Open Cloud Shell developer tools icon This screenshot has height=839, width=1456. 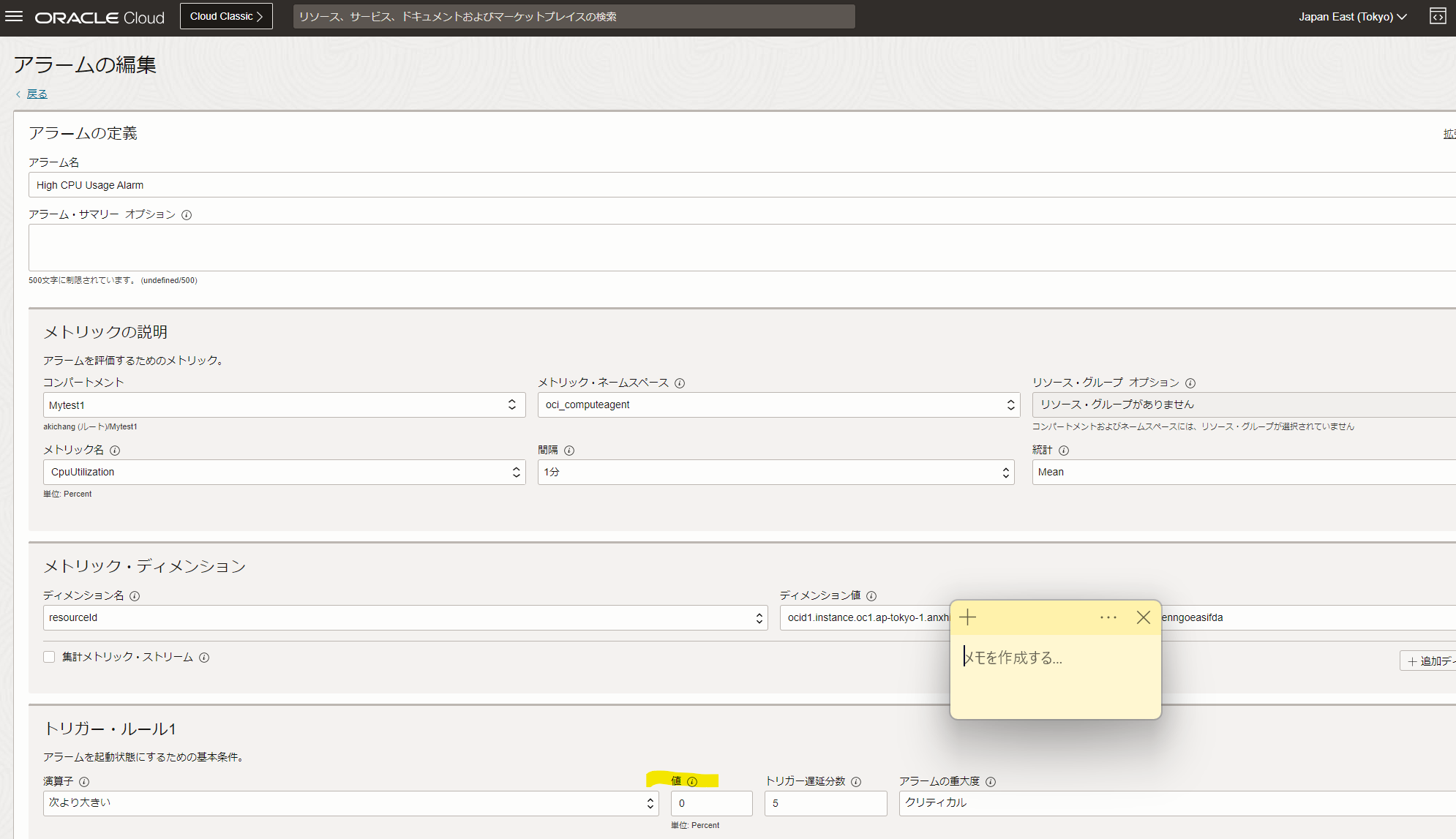click(1438, 16)
